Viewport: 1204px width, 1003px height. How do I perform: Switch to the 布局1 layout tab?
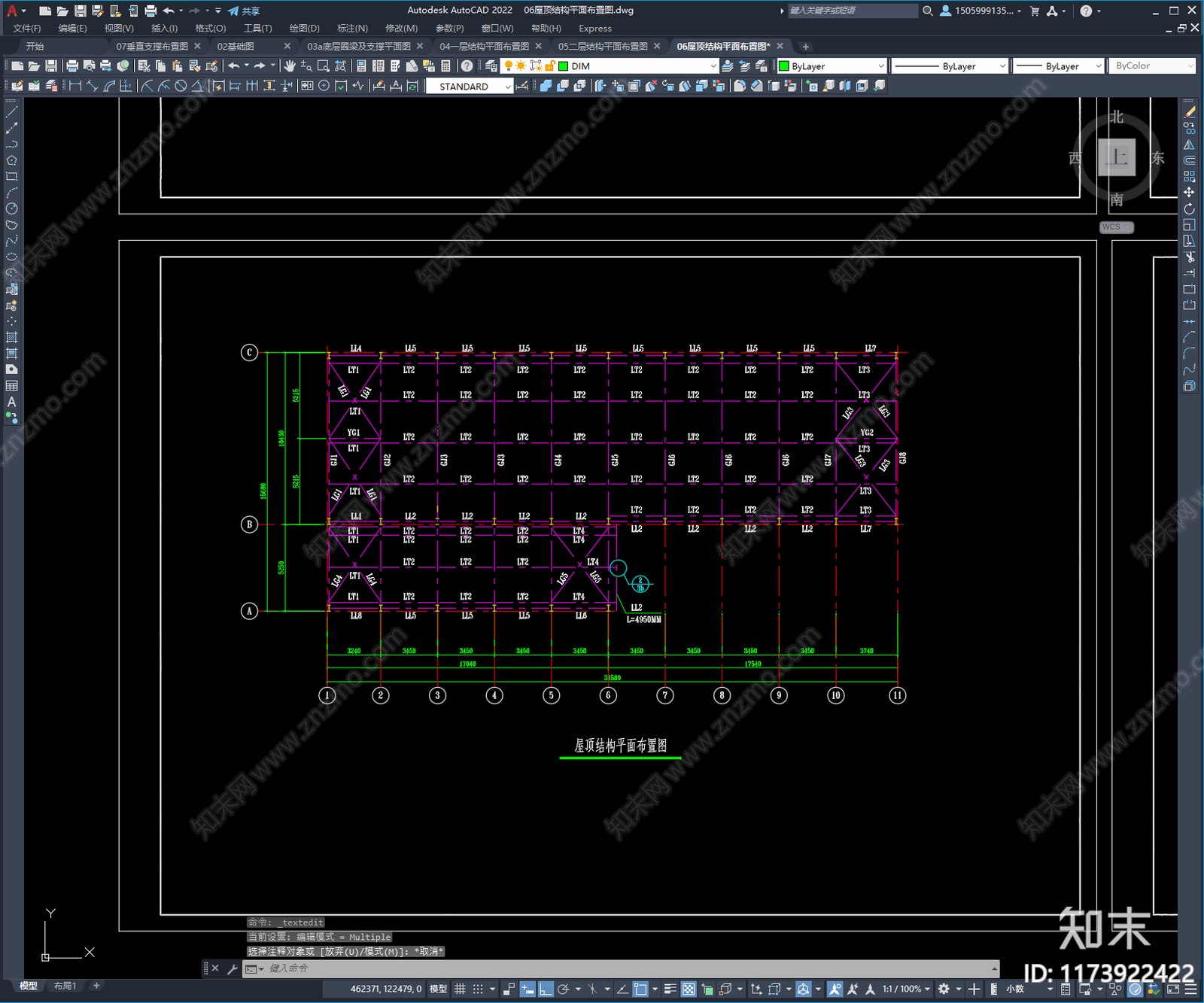point(65,986)
